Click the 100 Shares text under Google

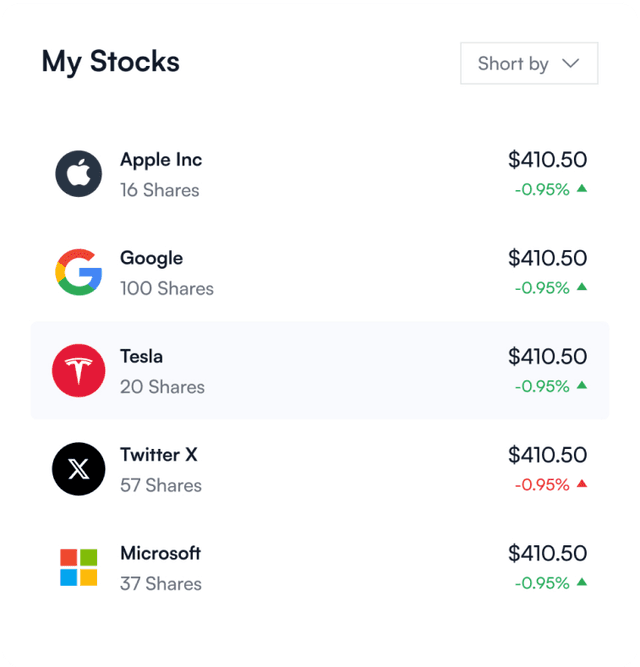click(167, 289)
